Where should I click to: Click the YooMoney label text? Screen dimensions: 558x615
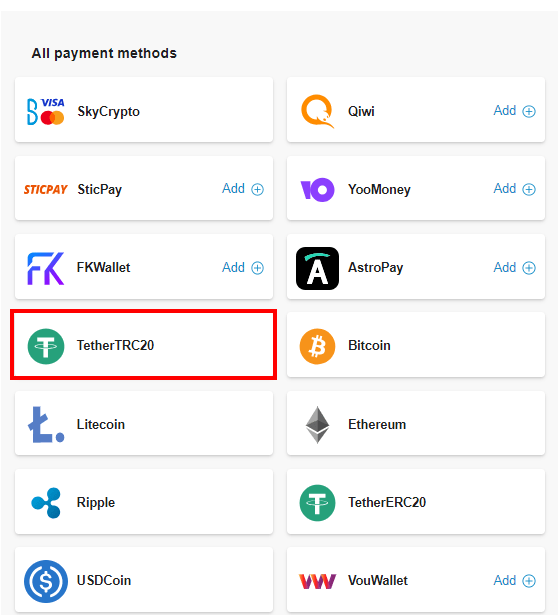pos(379,190)
